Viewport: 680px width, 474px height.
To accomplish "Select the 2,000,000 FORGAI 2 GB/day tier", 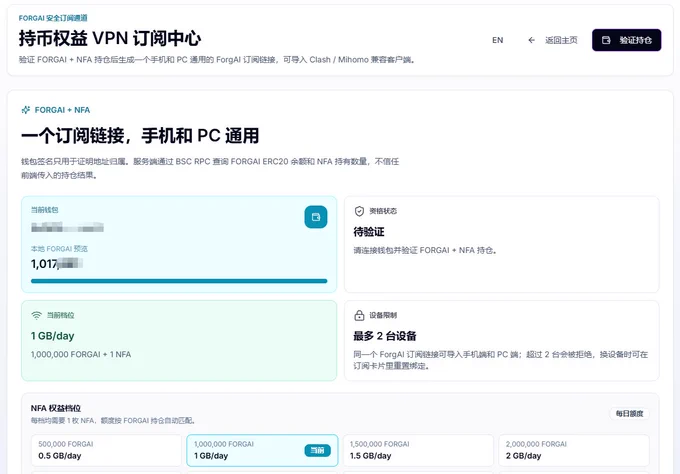I will click(x=574, y=450).
